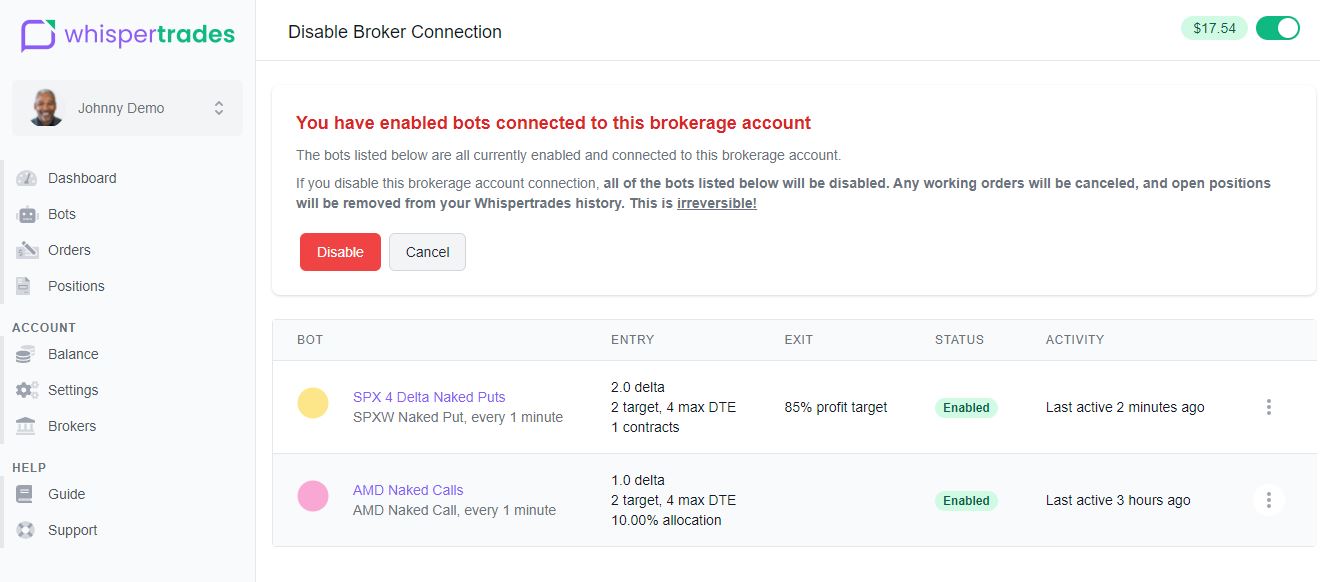This screenshot has height=582, width=1320.
Task: Open the AMD Naked Calls link
Action: click(408, 490)
